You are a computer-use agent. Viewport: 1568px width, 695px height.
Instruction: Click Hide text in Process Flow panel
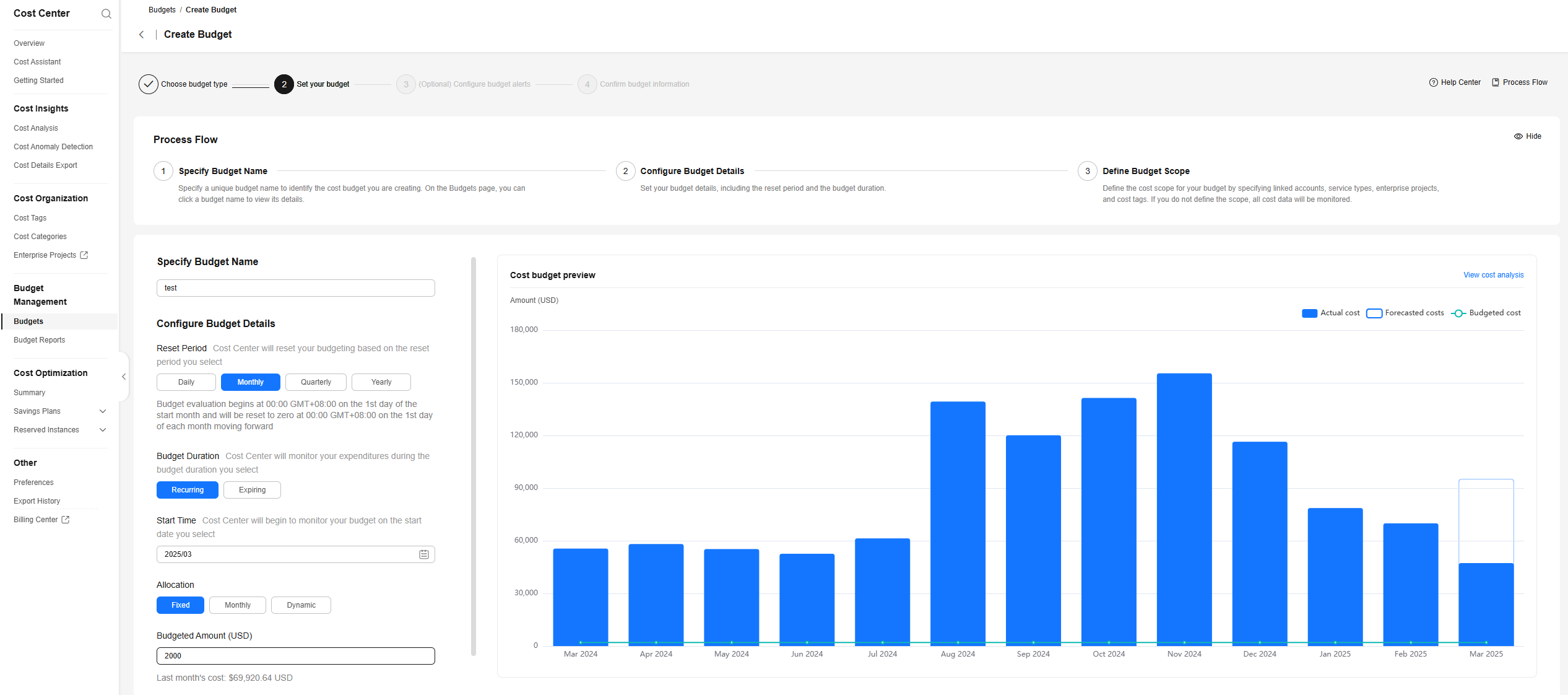tap(1533, 136)
